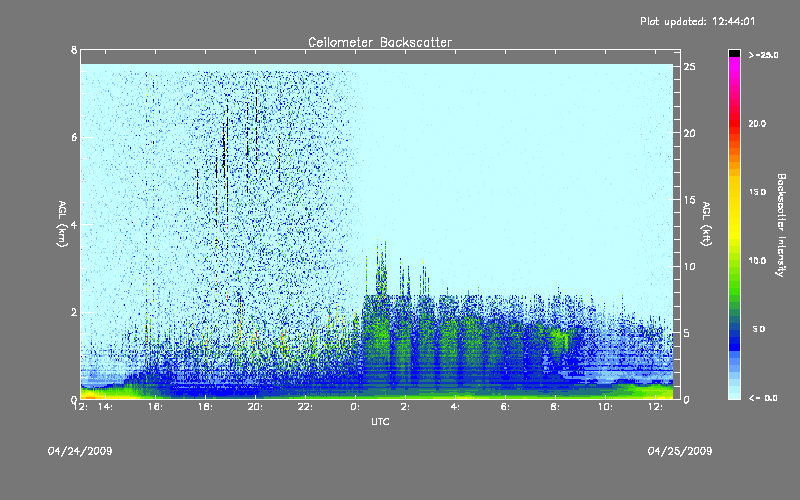Select the 20 tick on the kft axis
The width and height of the screenshot is (800, 500).
[x=690, y=133]
